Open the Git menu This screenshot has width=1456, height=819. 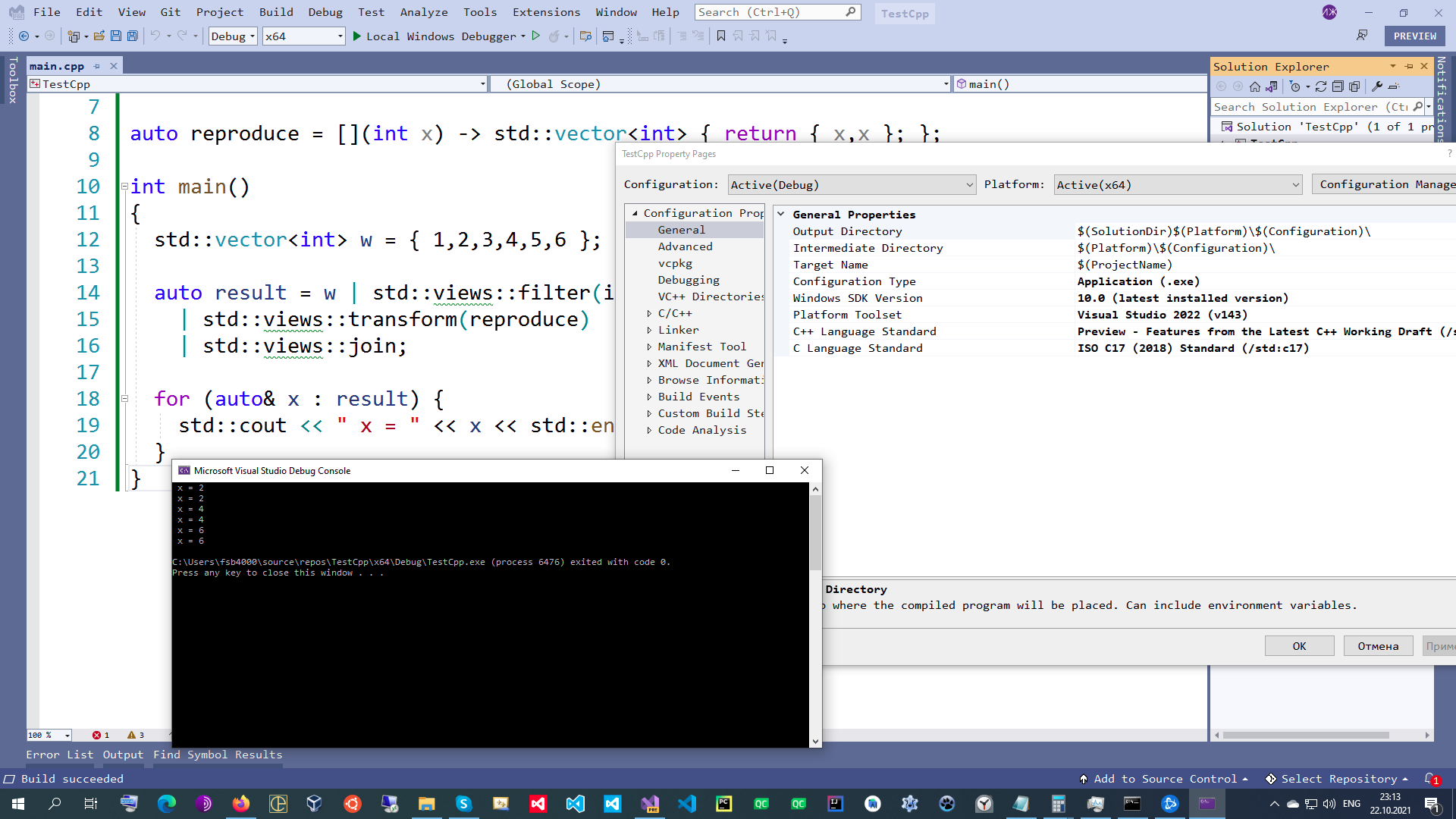(x=170, y=11)
